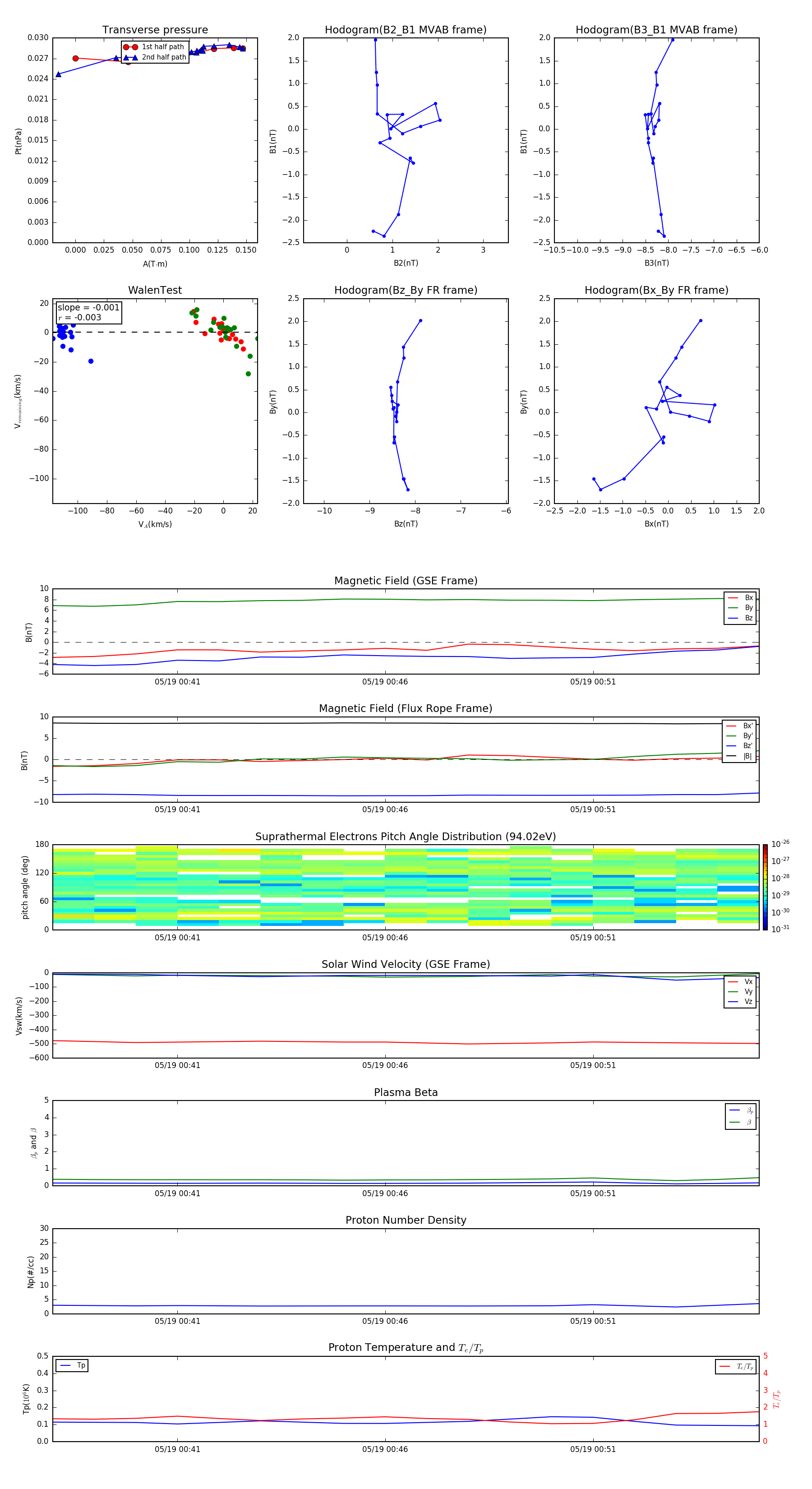Click the 'Tp' legend entry
812x1489 pixels.
(x=72, y=1365)
